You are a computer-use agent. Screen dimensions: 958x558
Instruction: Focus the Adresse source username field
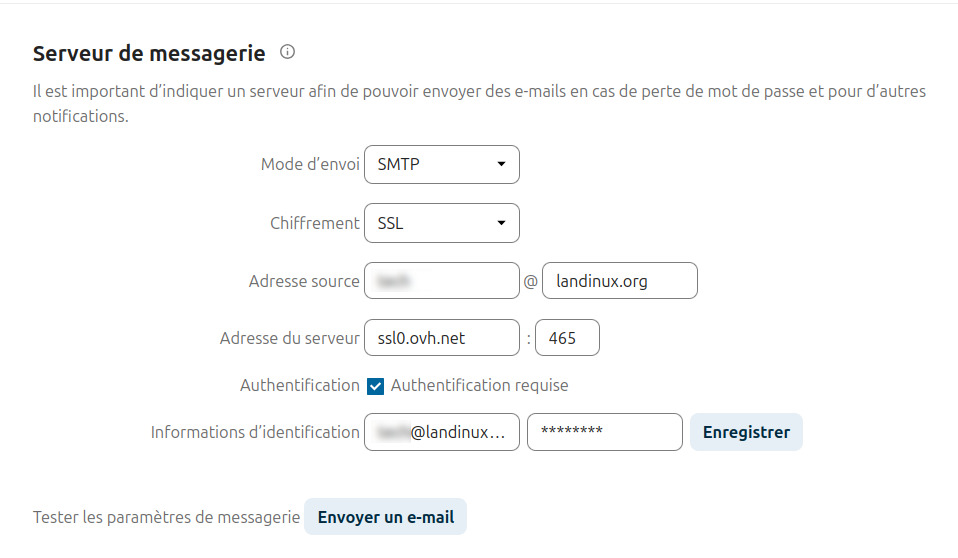442,281
